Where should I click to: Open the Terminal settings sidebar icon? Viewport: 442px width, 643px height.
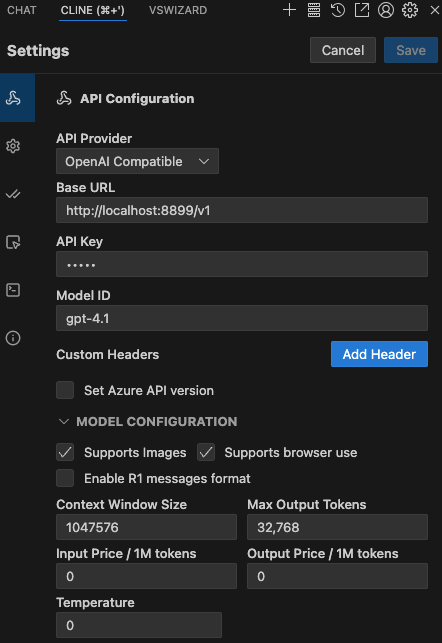pos(13,290)
